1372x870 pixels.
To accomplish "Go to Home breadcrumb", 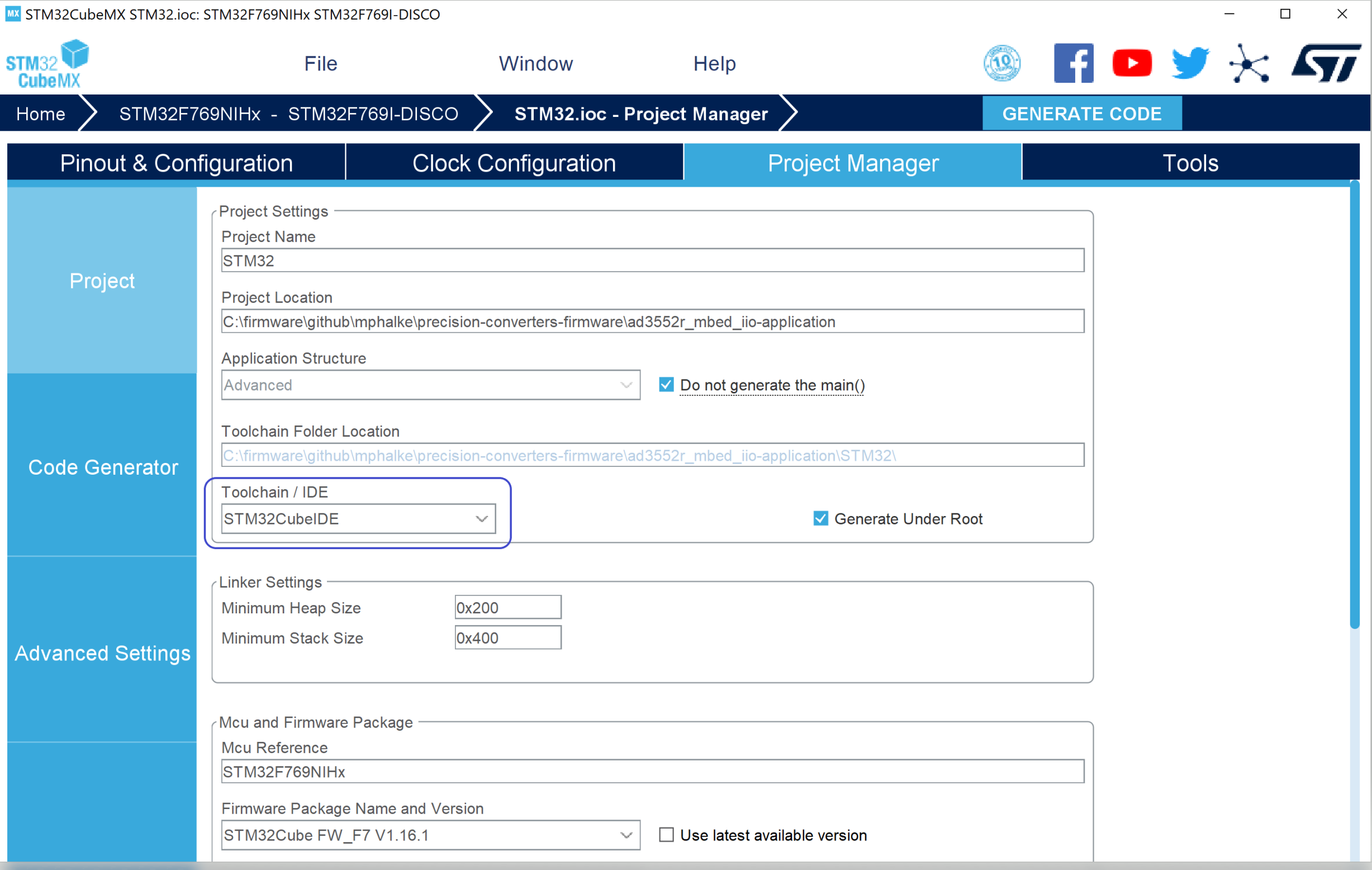I will click(x=40, y=114).
